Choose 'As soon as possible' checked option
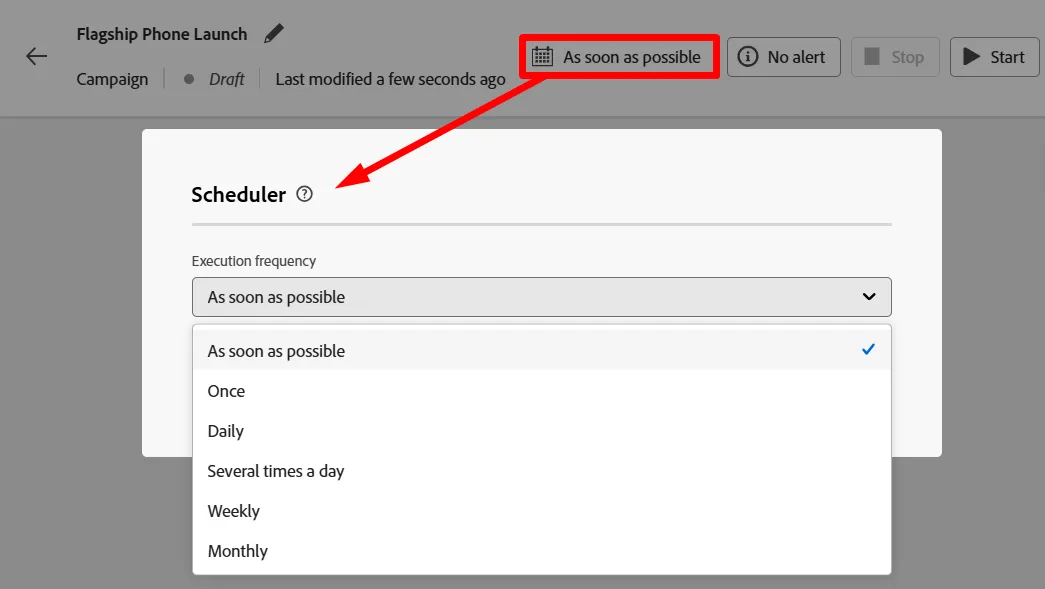 point(541,350)
